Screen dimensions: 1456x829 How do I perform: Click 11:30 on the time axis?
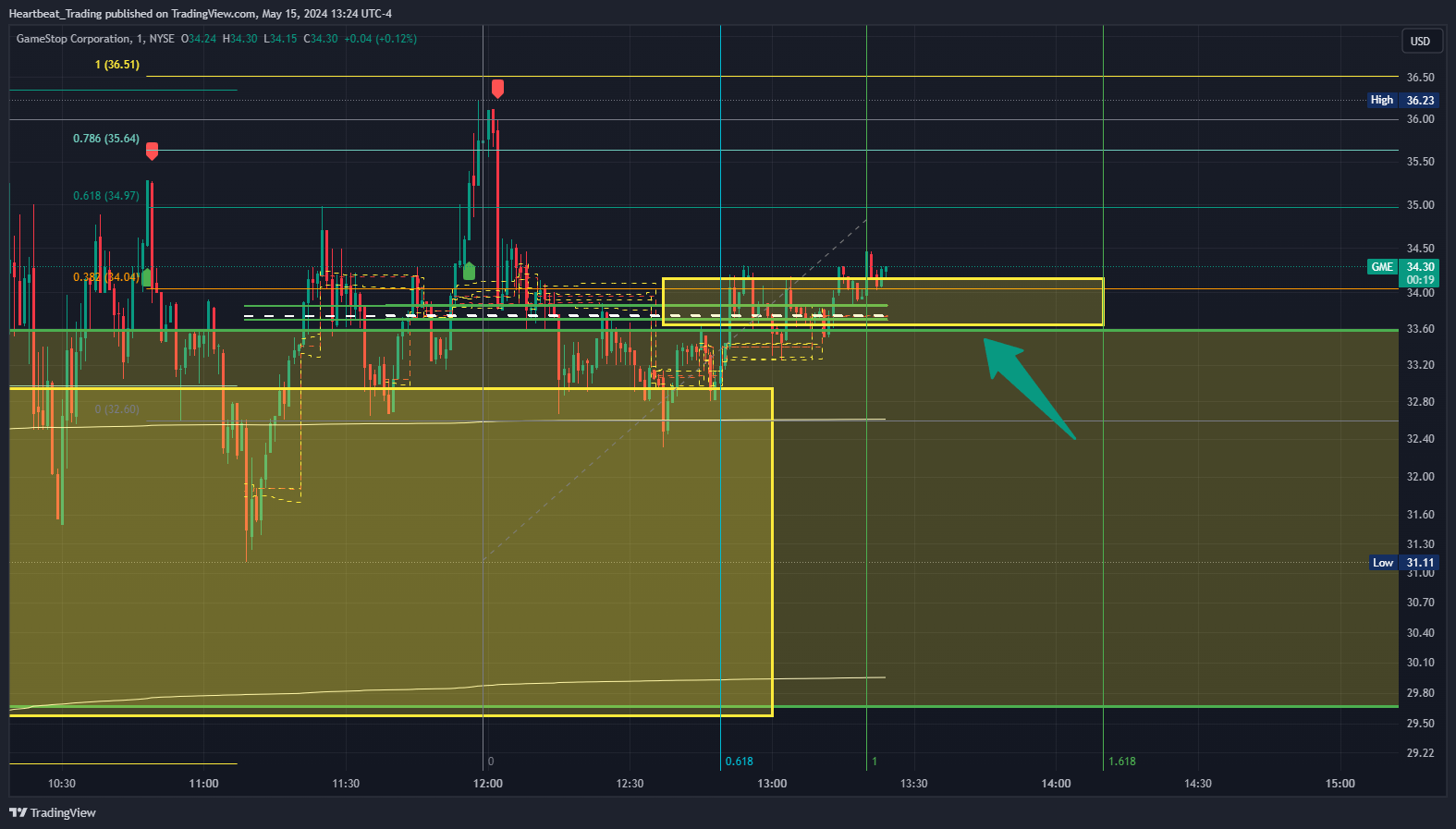click(346, 784)
